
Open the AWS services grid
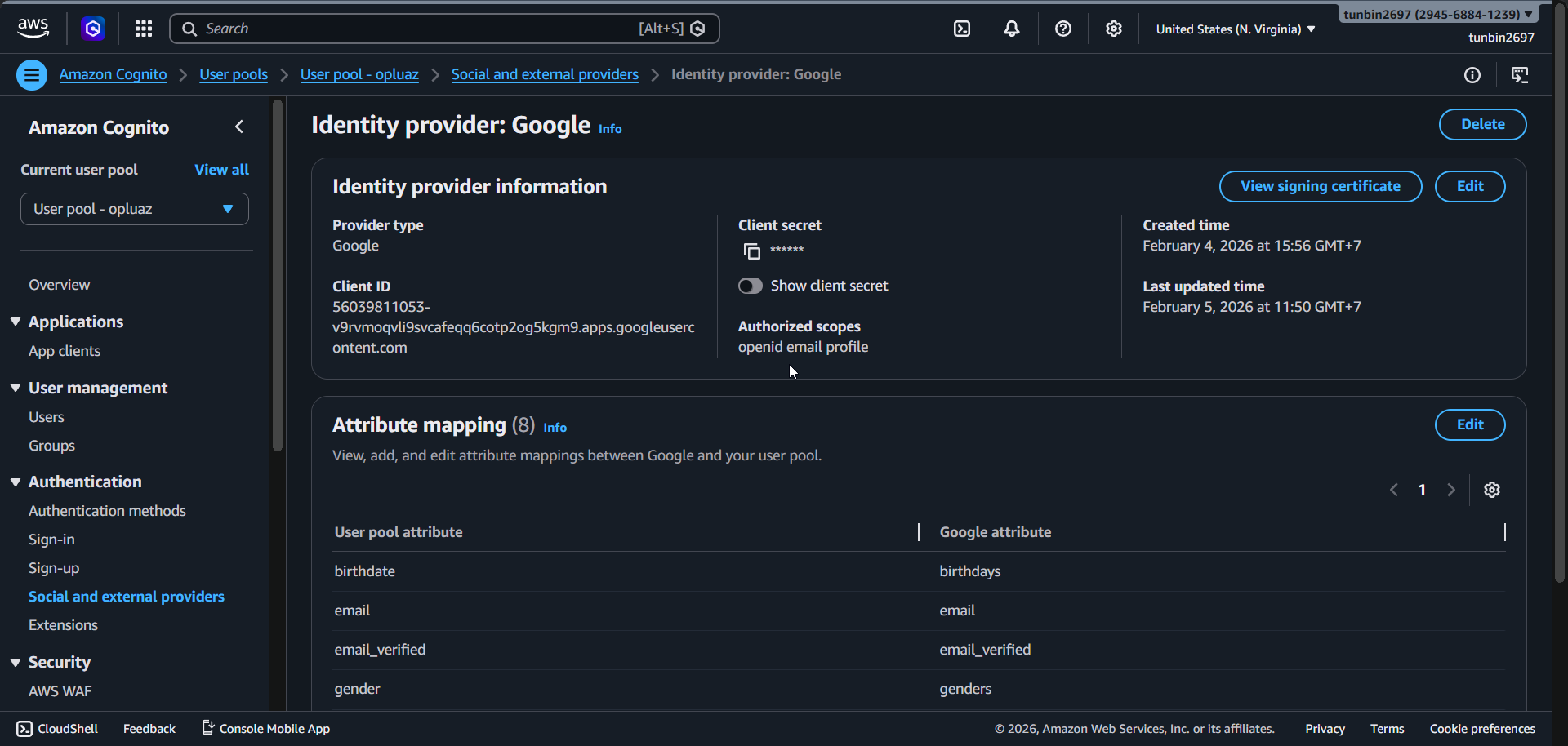pos(143,28)
